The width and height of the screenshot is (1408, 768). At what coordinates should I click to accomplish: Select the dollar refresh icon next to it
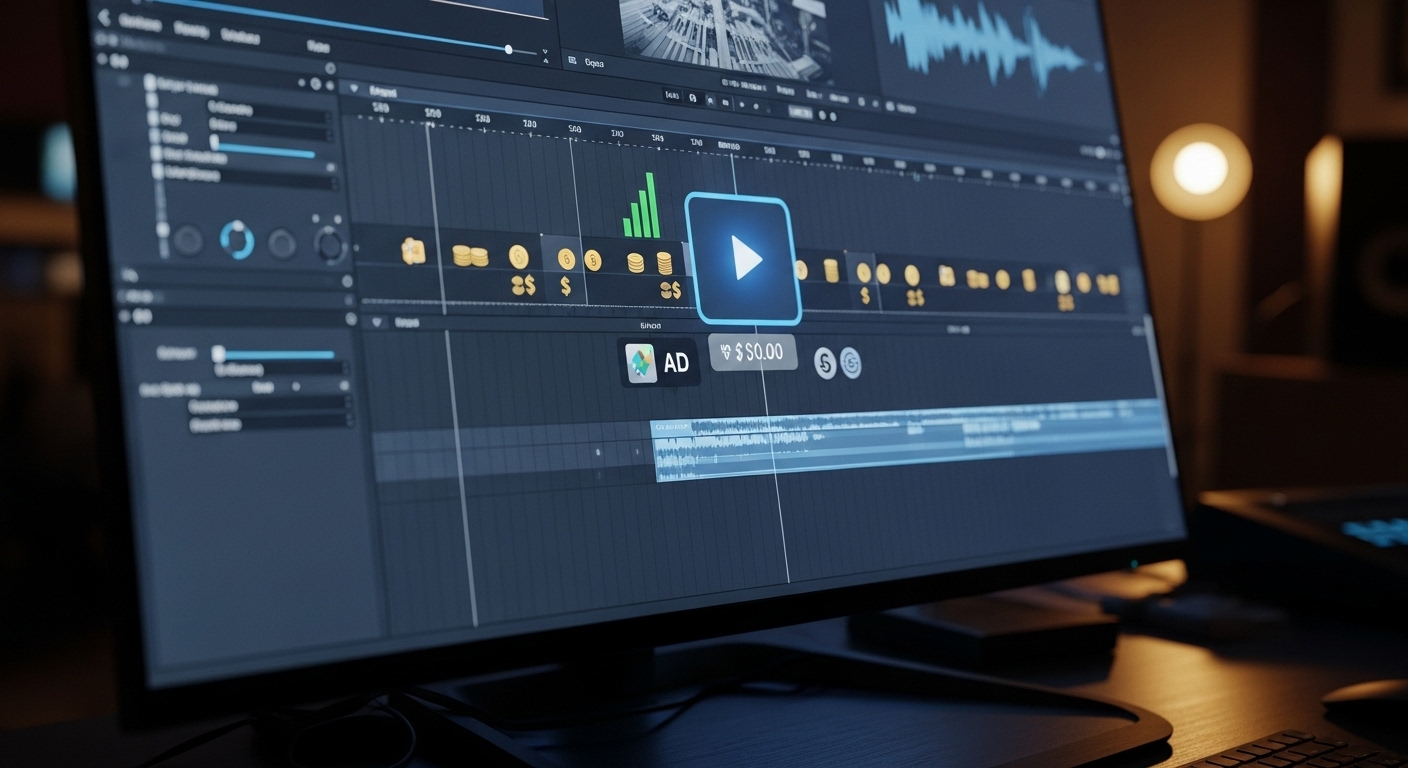pos(851,363)
